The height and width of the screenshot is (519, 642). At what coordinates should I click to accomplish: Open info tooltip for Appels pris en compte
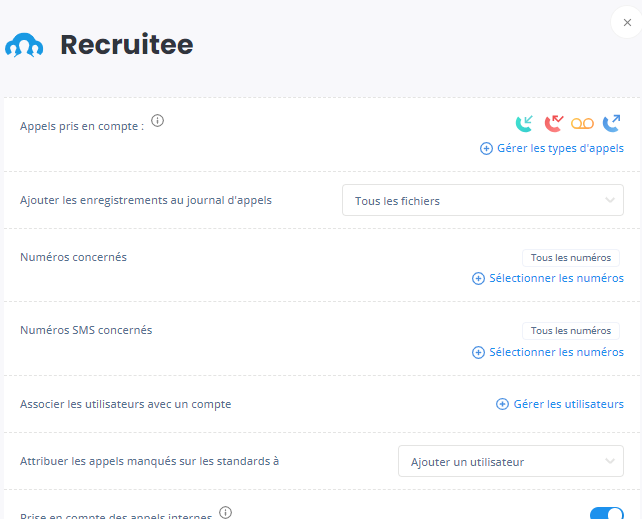tap(158, 121)
